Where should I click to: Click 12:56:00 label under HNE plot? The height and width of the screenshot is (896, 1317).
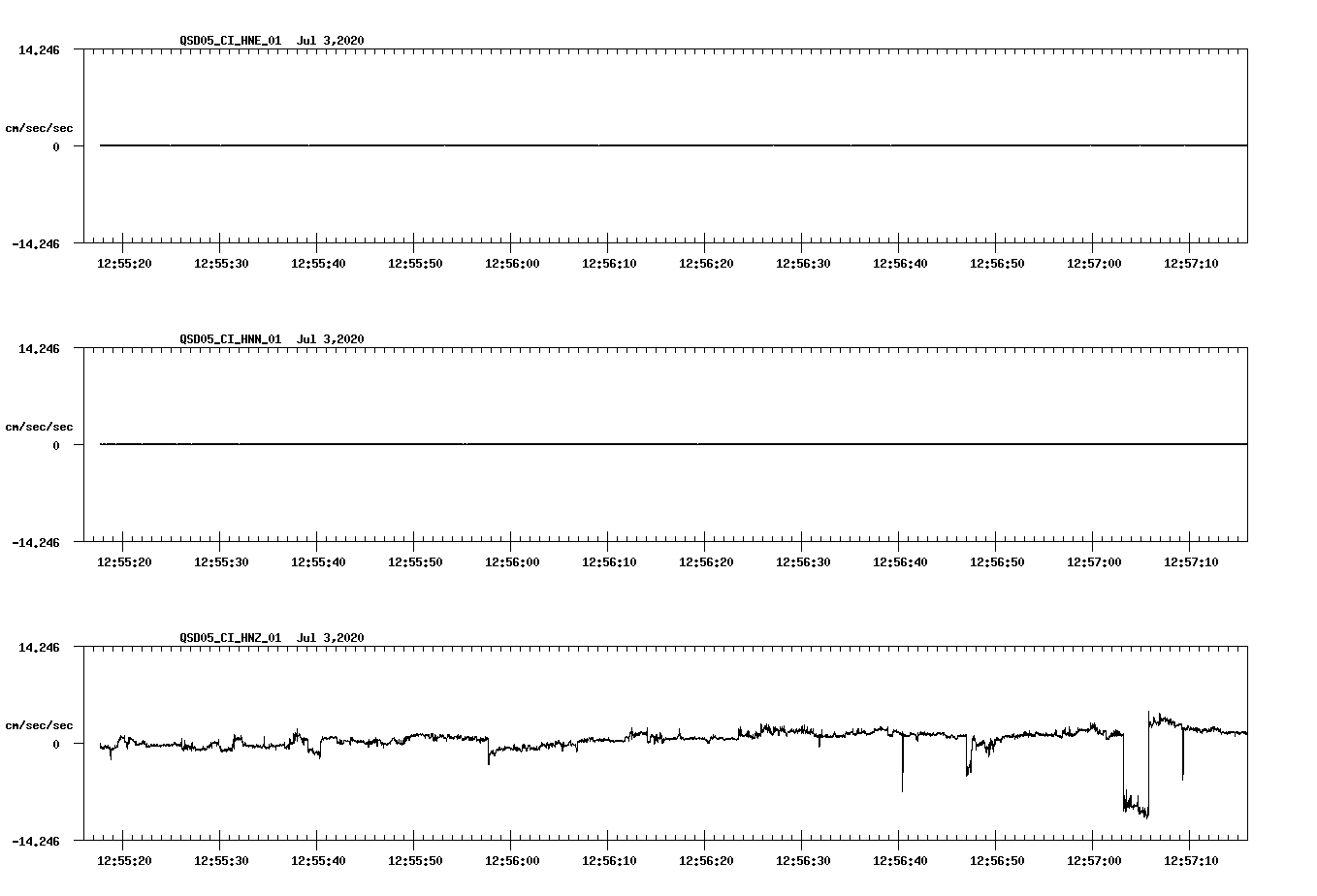point(512,264)
